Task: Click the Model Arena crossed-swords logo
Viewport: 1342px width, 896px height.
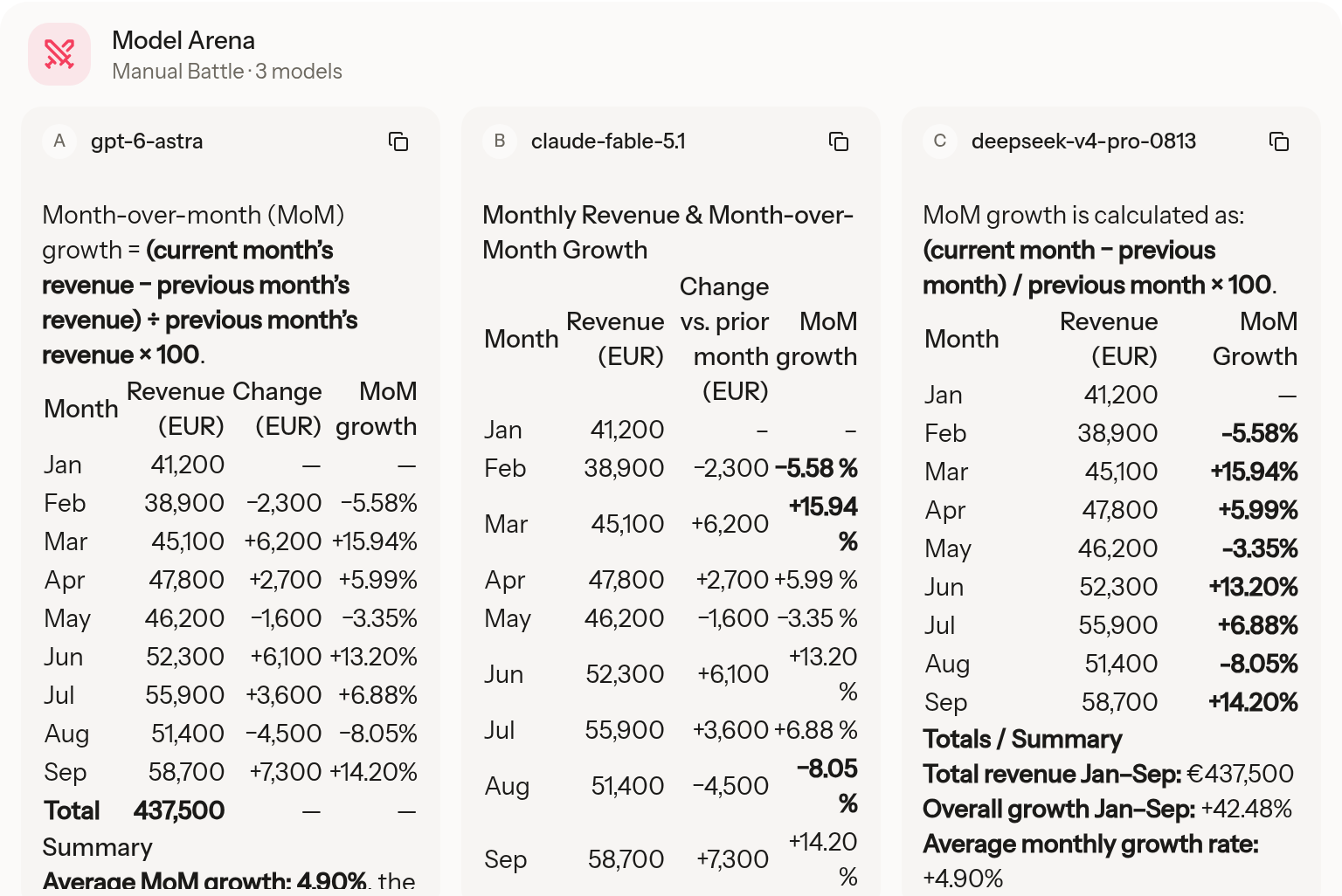Action: pos(59,54)
